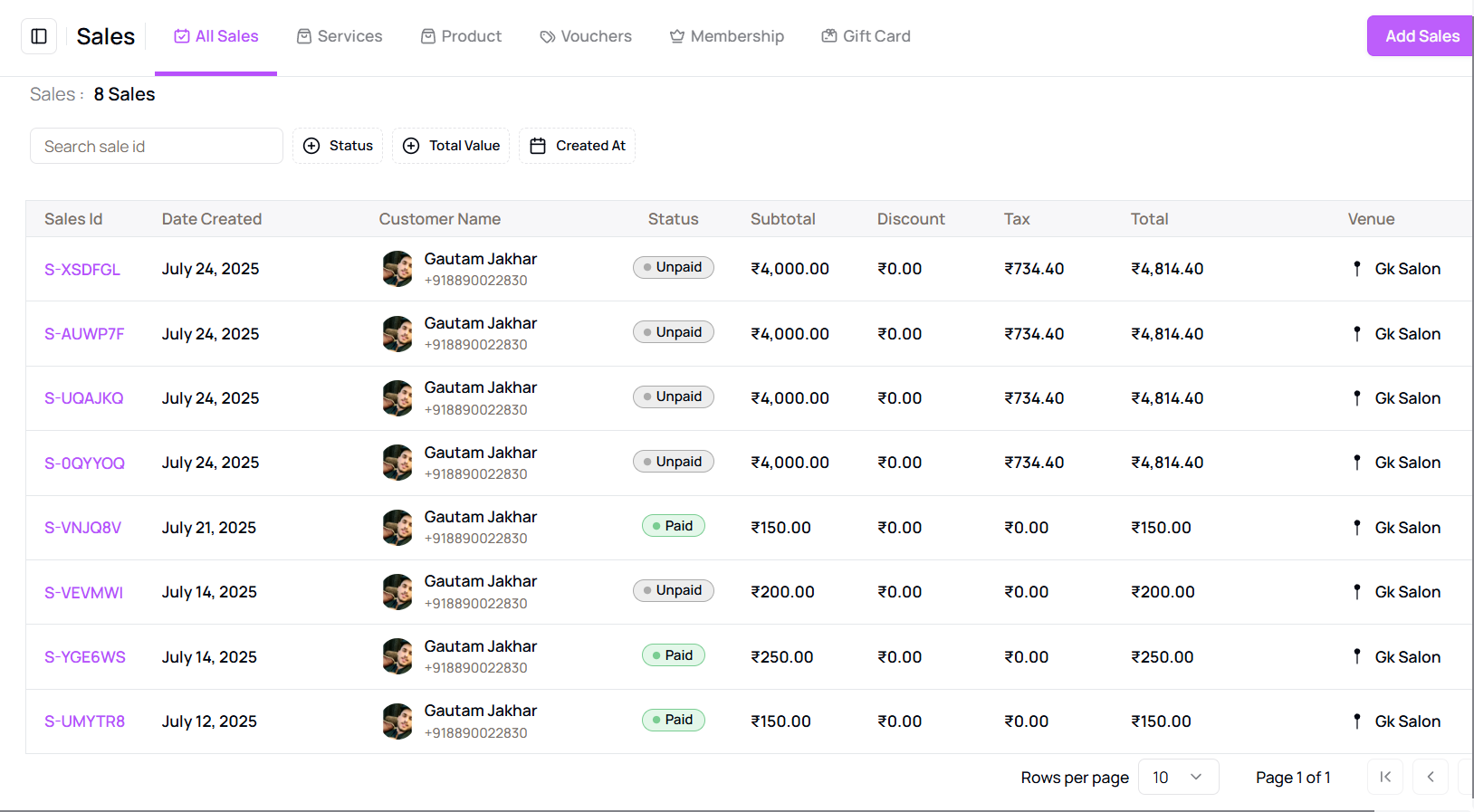1474x812 pixels.
Task: Click the Venue column header
Action: tap(1372, 219)
